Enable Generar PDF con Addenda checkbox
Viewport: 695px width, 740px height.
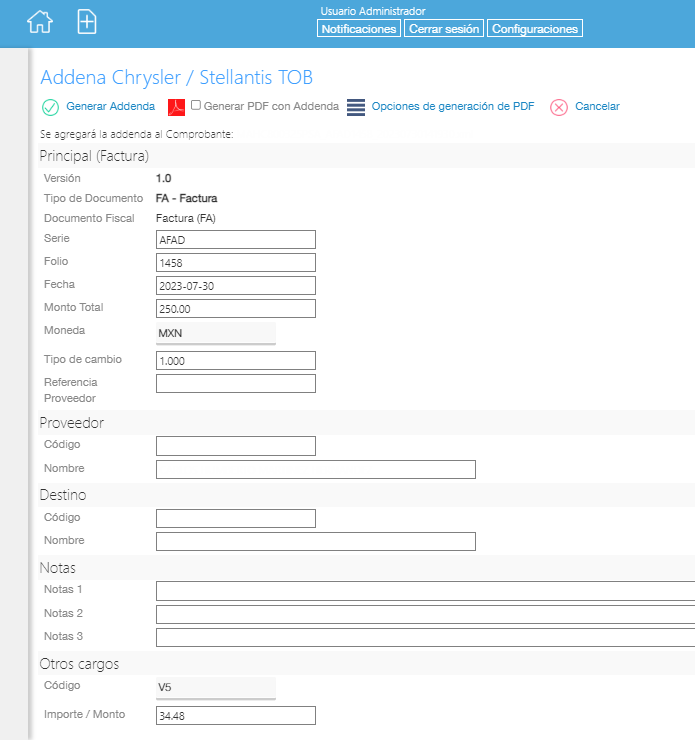tap(196, 105)
